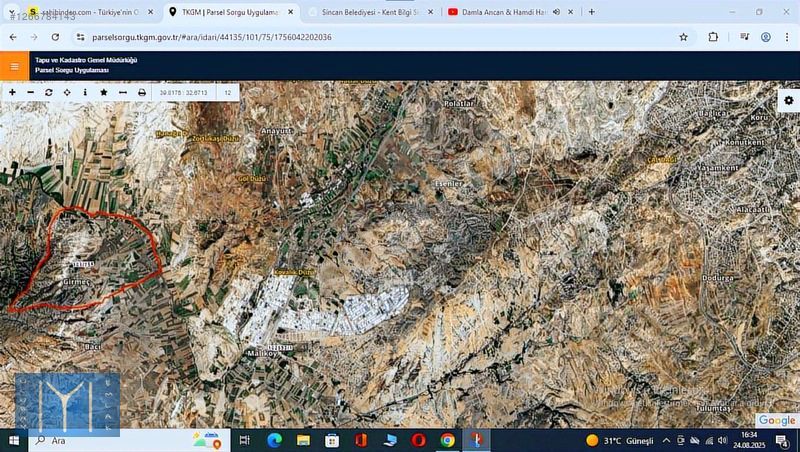Click the zoom in plus icon

tap(12, 92)
